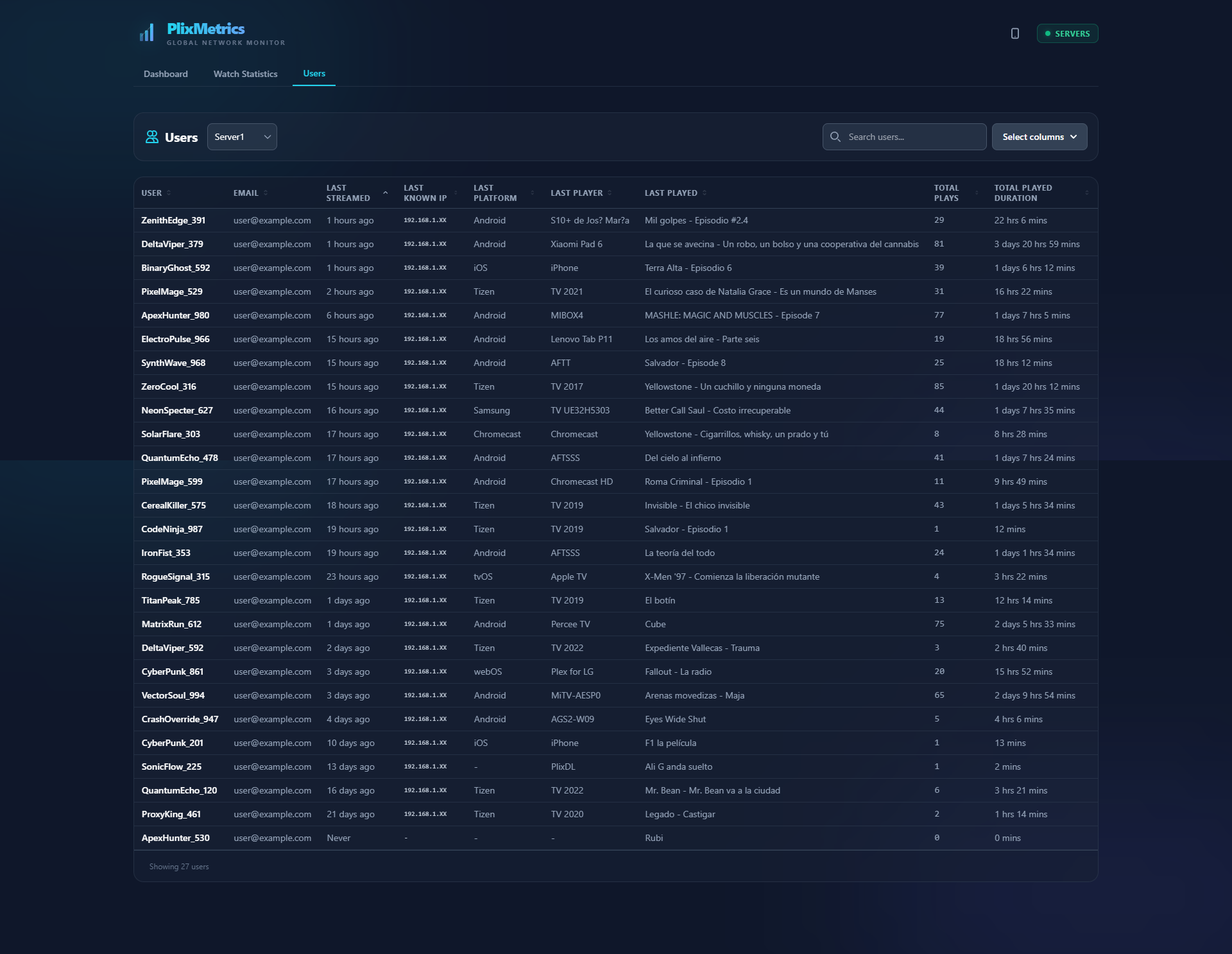Select user PixelMage_599
The height and width of the screenshot is (954, 1232).
171,481
